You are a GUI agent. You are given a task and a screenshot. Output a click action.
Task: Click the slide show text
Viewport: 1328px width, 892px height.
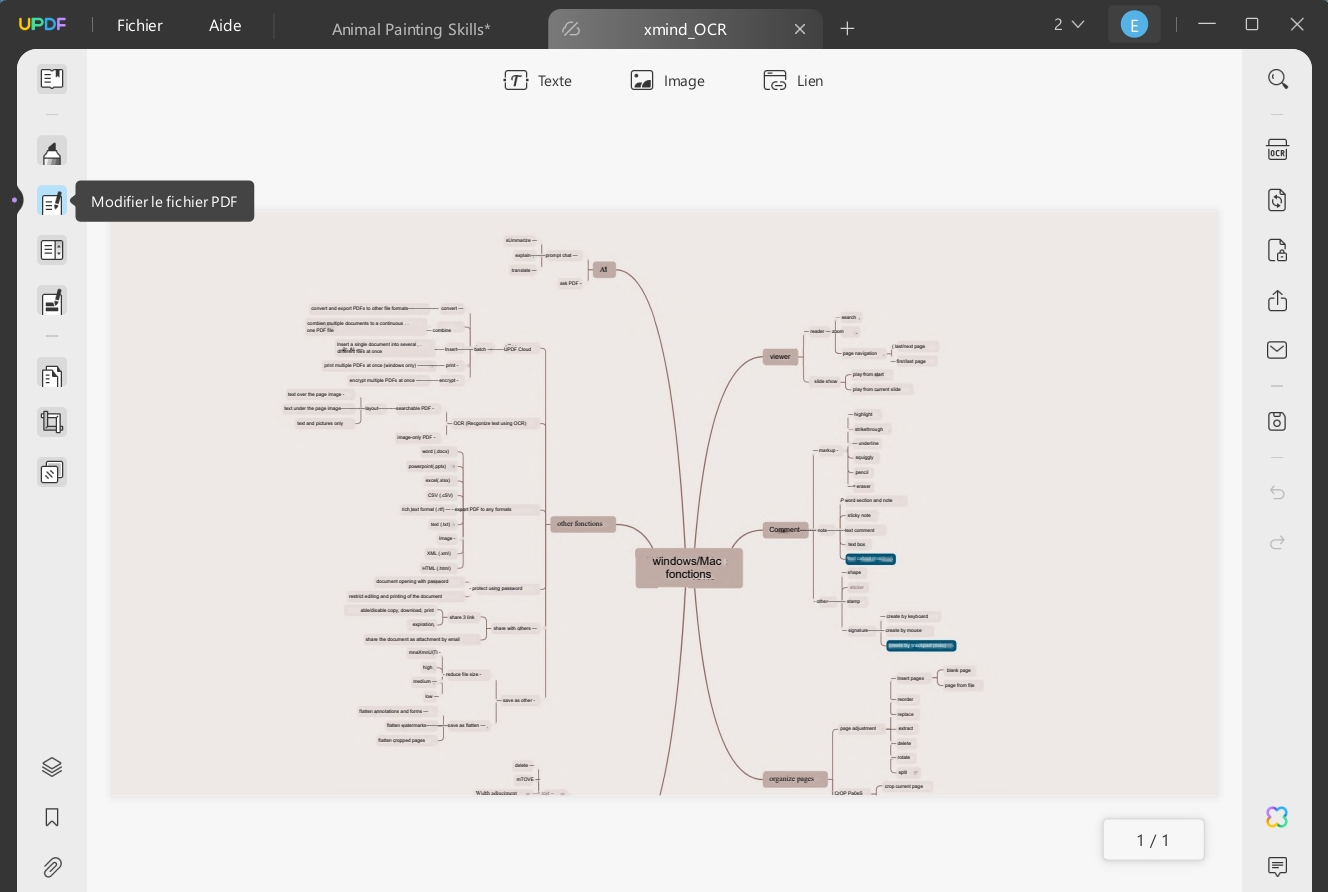pos(825,381)
